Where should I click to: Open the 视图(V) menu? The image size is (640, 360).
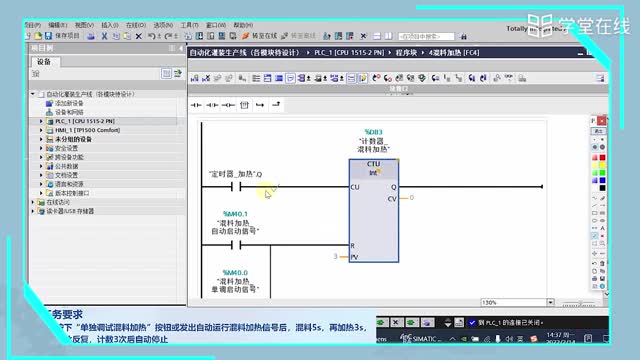[x=84, y=25]
